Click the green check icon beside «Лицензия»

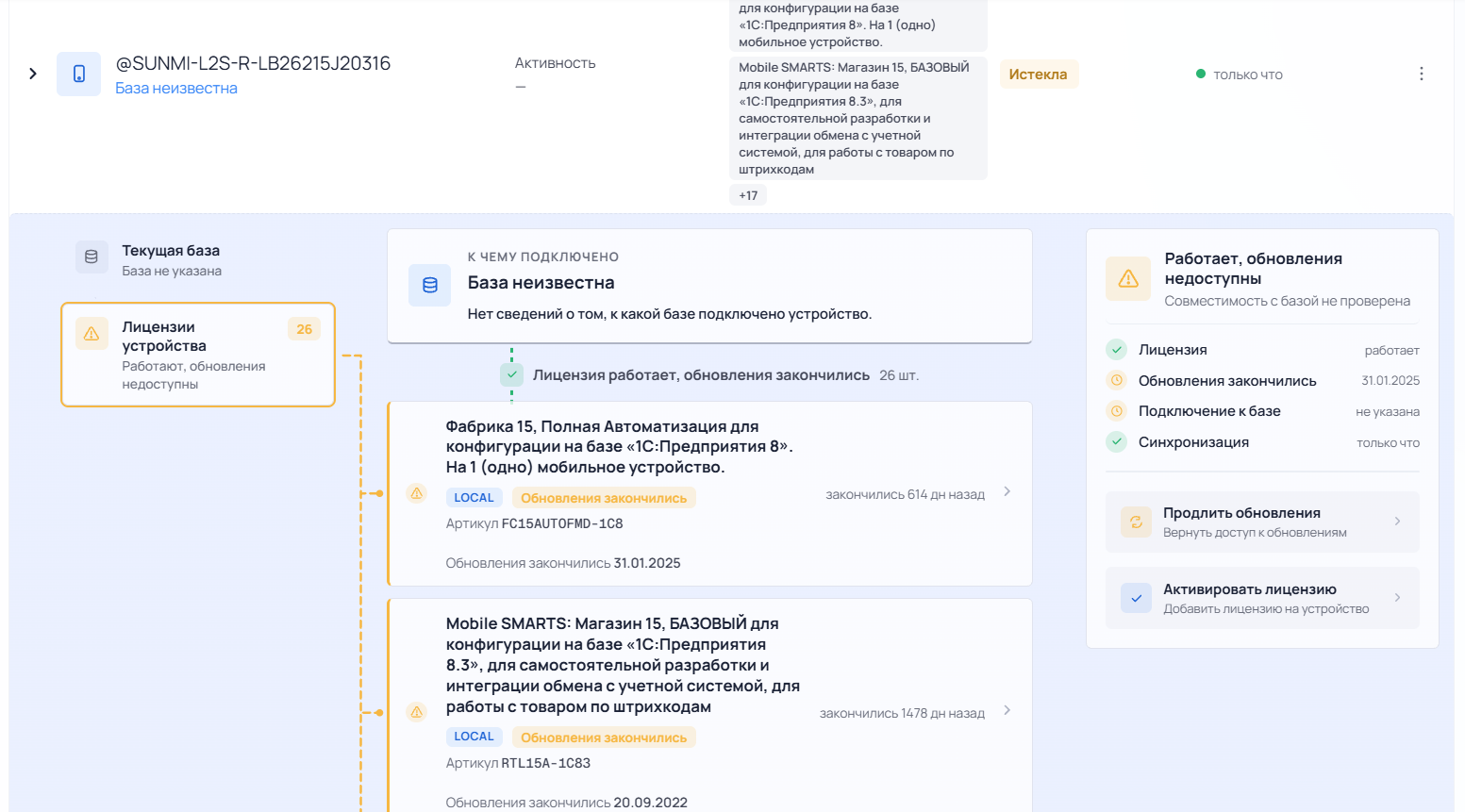[x=1117, y=350]
